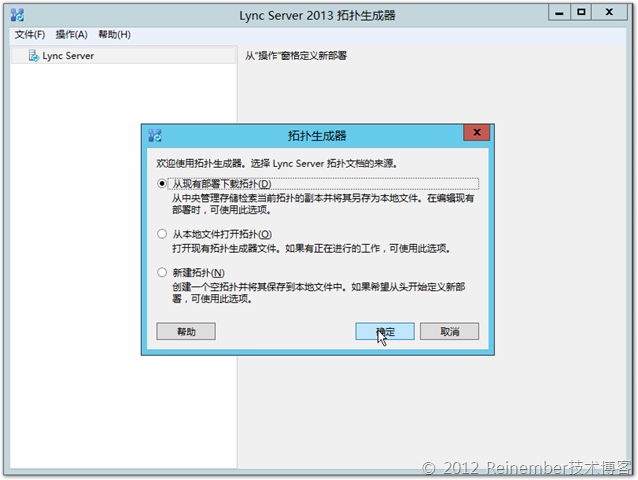The width and height of the screenshot is (638, 480).
Task: Close the Lync Server 2013 main window
Action: coord(609,13)
